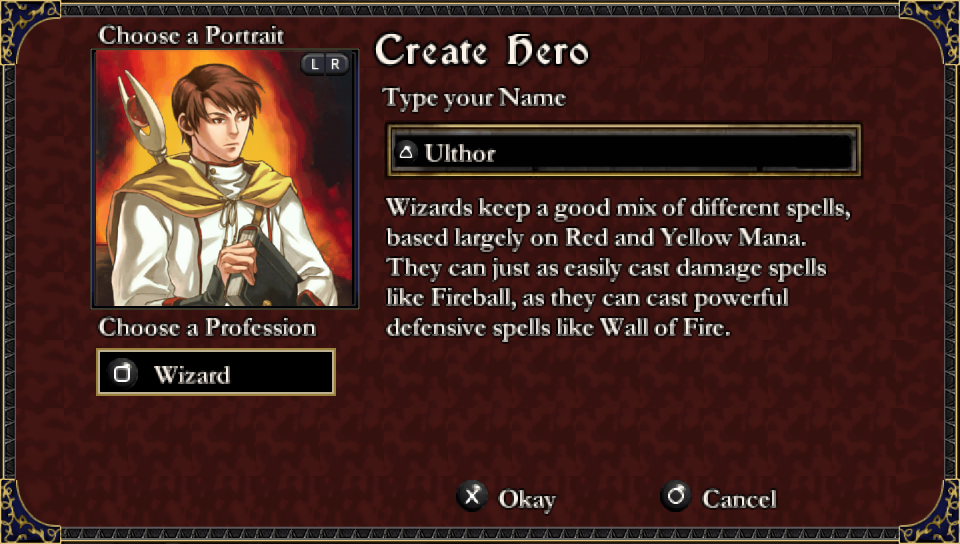
Task: Click the name field containing Ulthor
Action: click(623, 151)
